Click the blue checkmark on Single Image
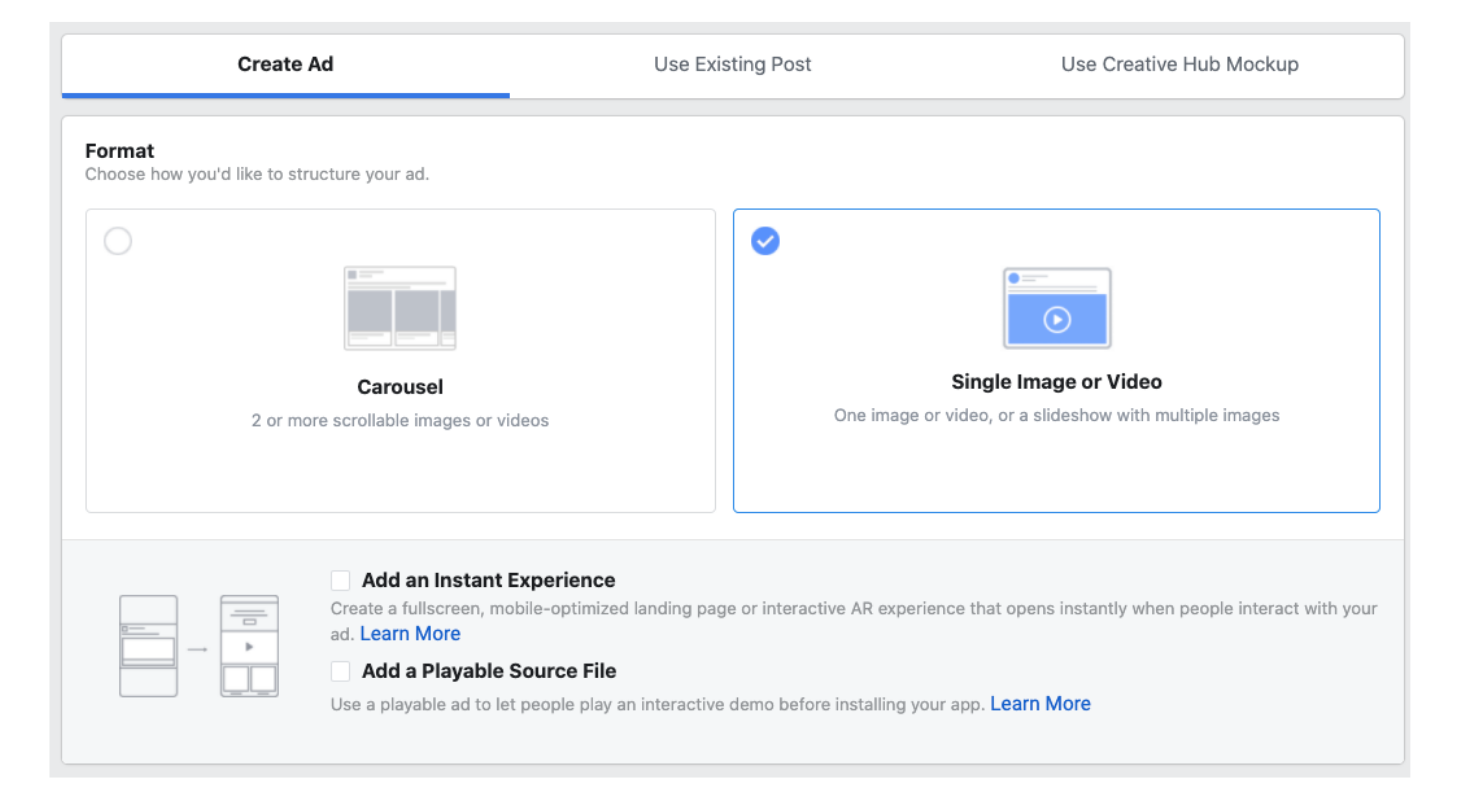Viewport: 1460px width, 800px height. [x=765, y=241]
